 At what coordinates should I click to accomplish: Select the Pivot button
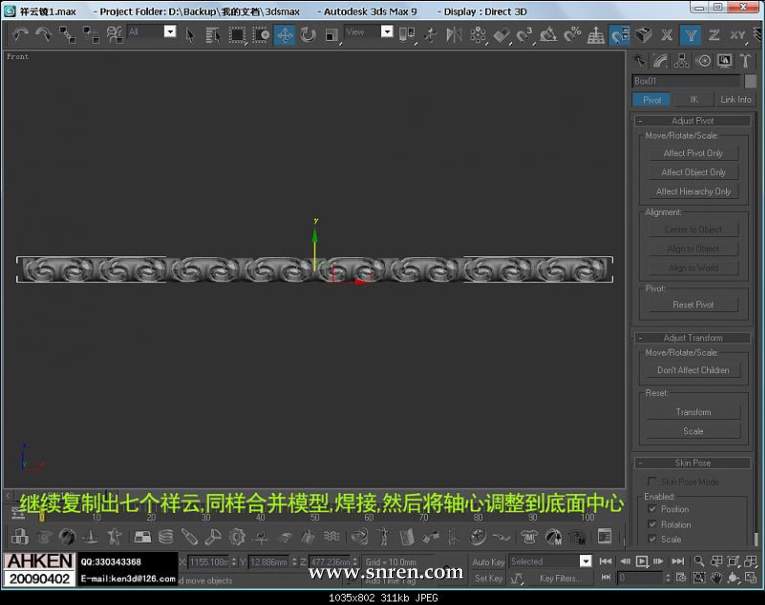[x=652, y=100]
